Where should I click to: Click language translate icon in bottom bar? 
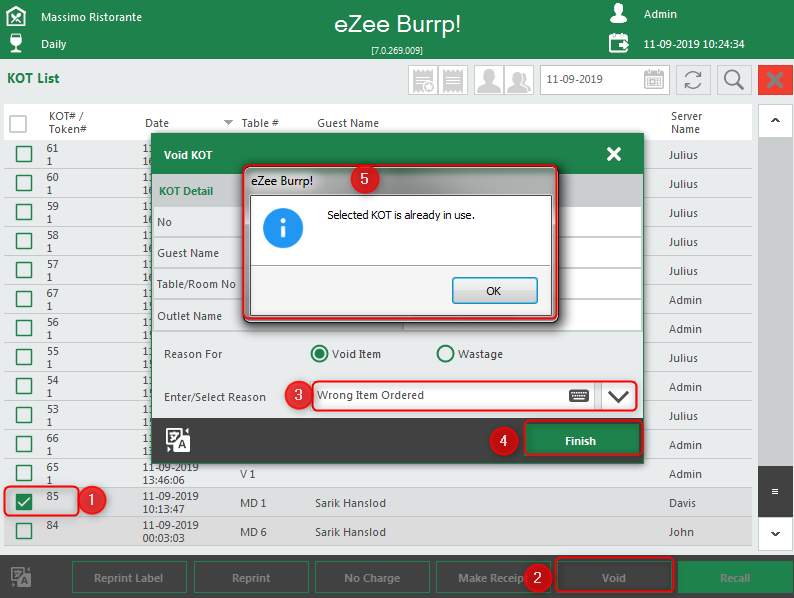click(x=21, y=577)
